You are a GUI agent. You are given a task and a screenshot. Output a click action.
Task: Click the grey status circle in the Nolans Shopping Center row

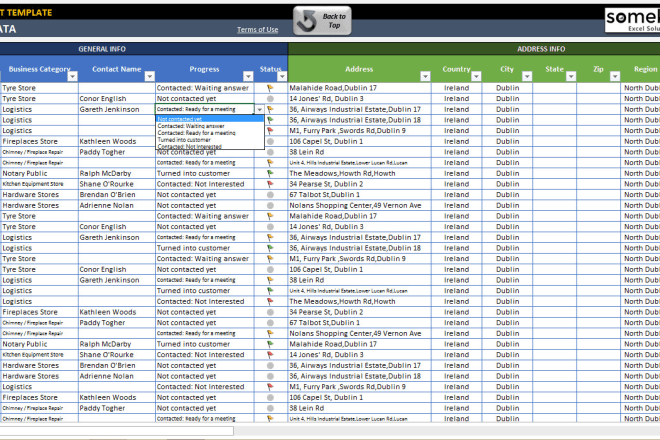click(270, 205)
